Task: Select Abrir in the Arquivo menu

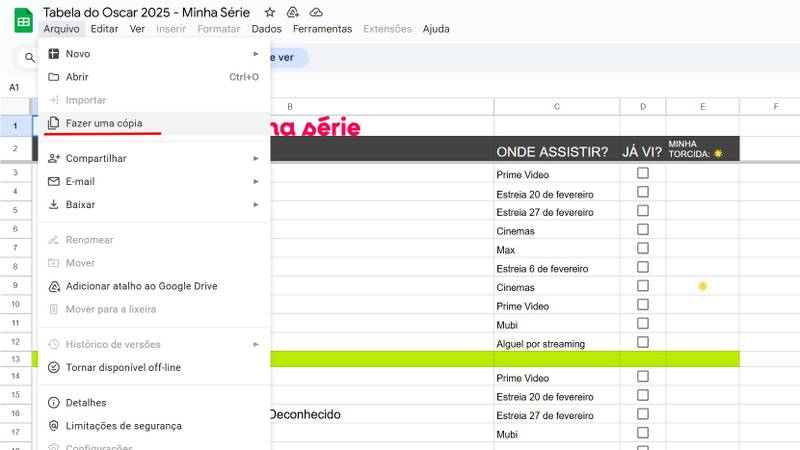Action: point(154,77)
